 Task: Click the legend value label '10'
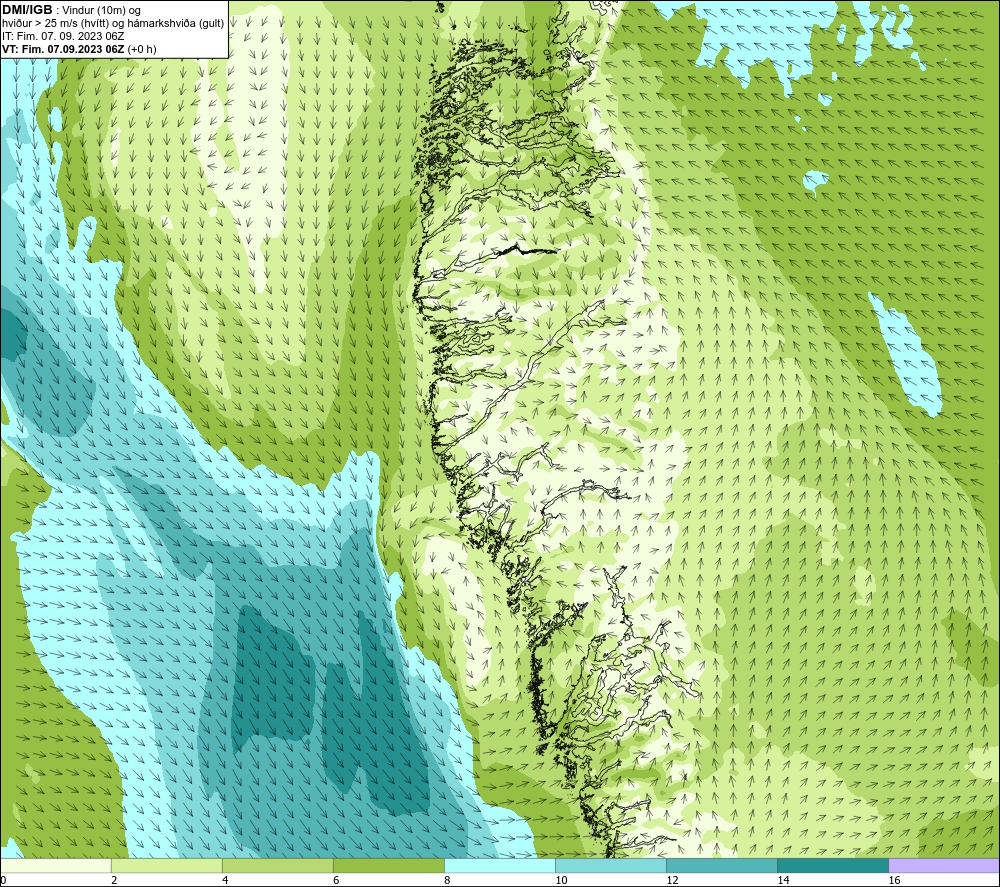tap(561, 880)
